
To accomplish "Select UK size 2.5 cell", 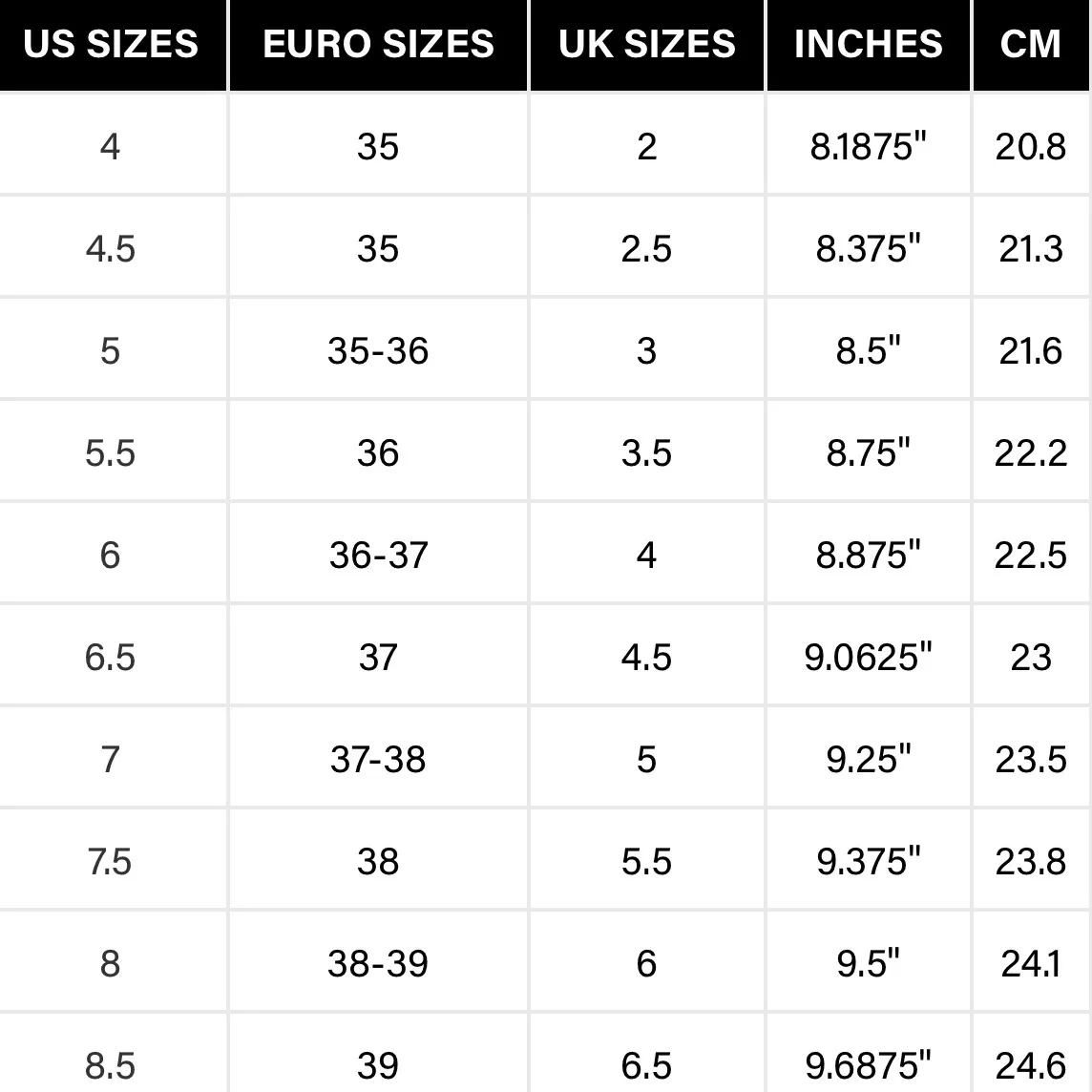I will [x=647, y=248].
